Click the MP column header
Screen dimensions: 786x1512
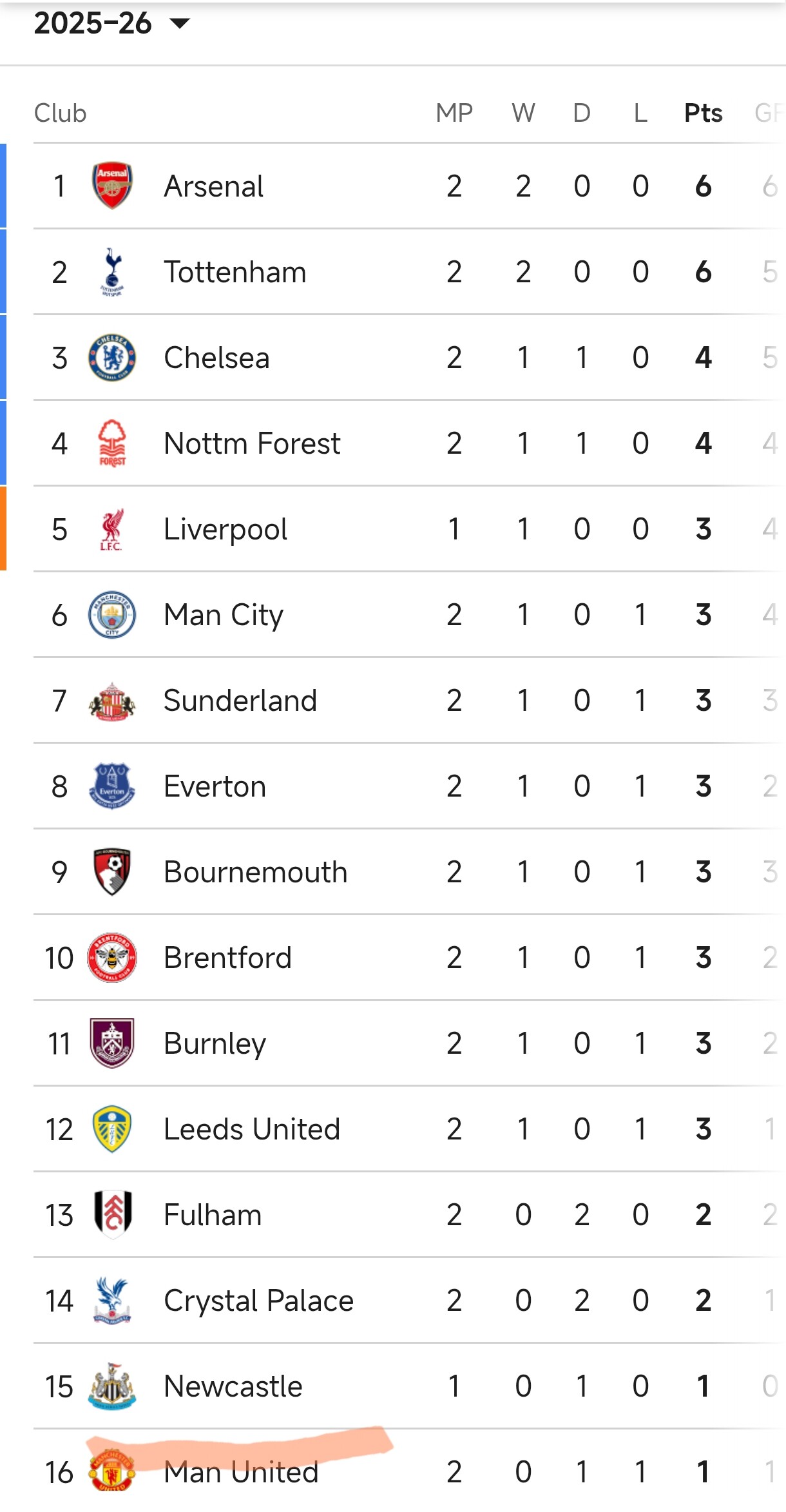[x=454, y=113]
